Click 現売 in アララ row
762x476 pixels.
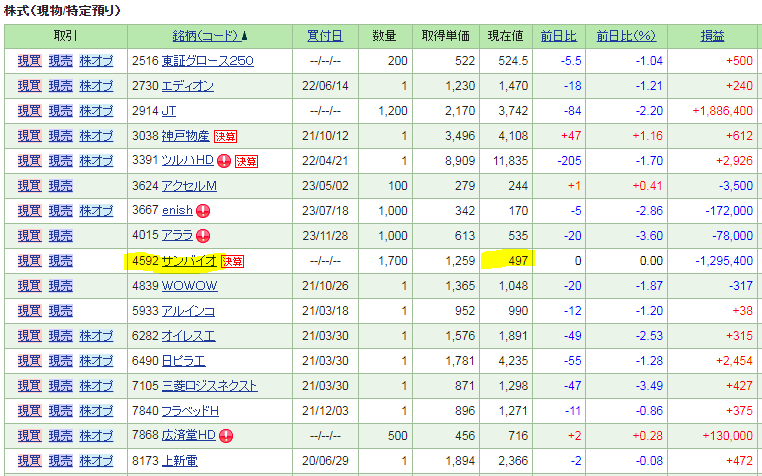[x=60, y=235]
